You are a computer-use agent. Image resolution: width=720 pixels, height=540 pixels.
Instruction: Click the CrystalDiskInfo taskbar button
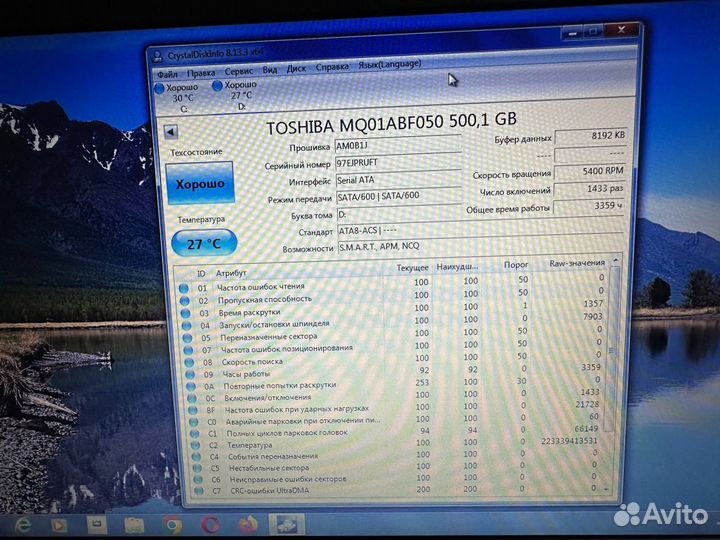click(287, 524)
